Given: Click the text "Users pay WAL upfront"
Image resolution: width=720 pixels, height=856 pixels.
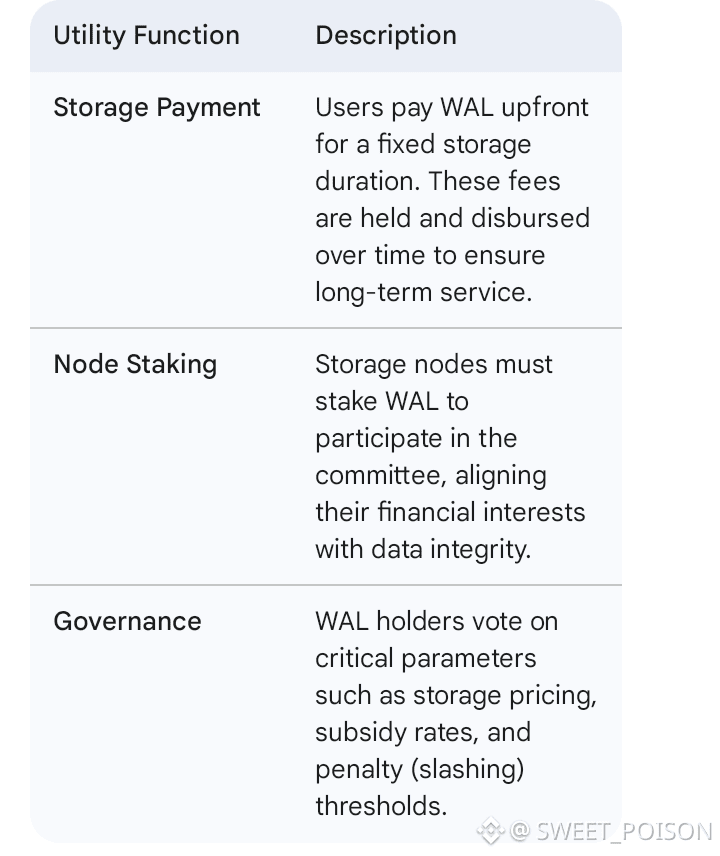Looking at the screenshot, I should pyautogui.click(x=452, y=108).
